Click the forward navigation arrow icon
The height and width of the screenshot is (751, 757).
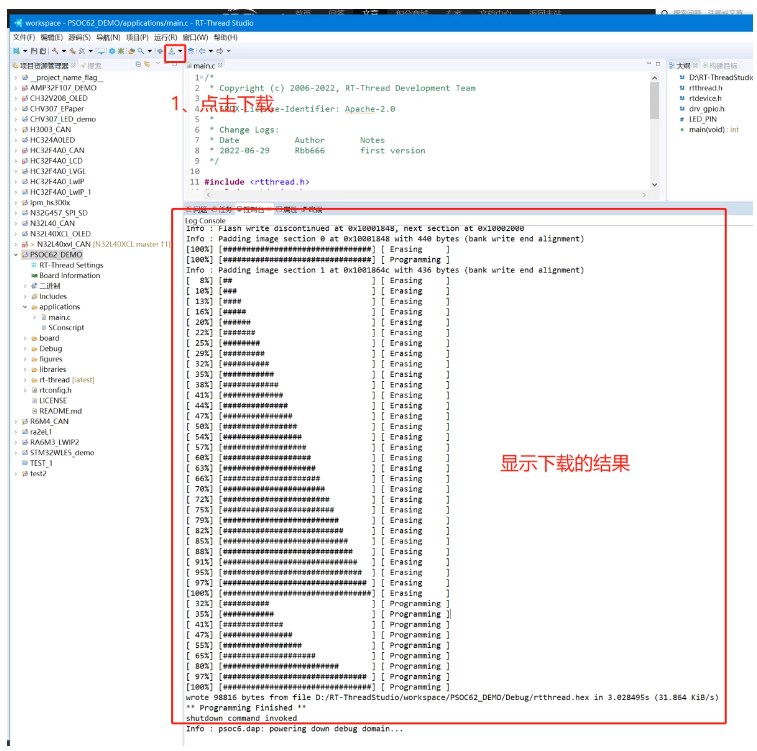pyautogui.click(x=220, y=51)
